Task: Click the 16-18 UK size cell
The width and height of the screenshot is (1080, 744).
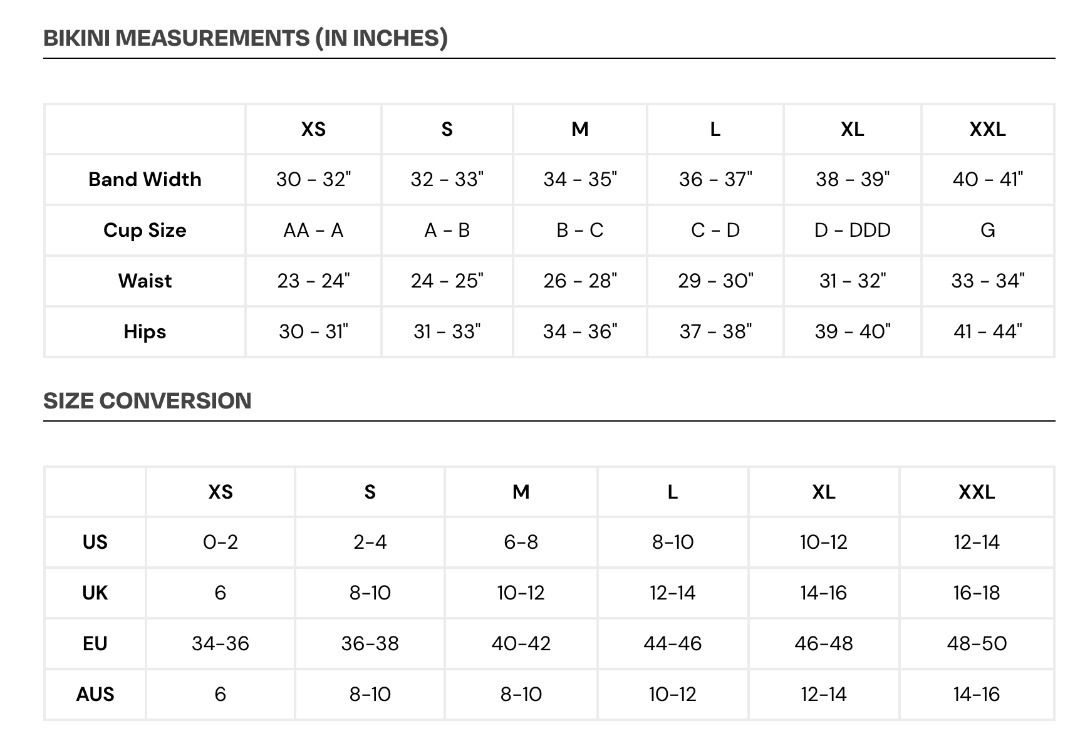Action: pos(976,593)
